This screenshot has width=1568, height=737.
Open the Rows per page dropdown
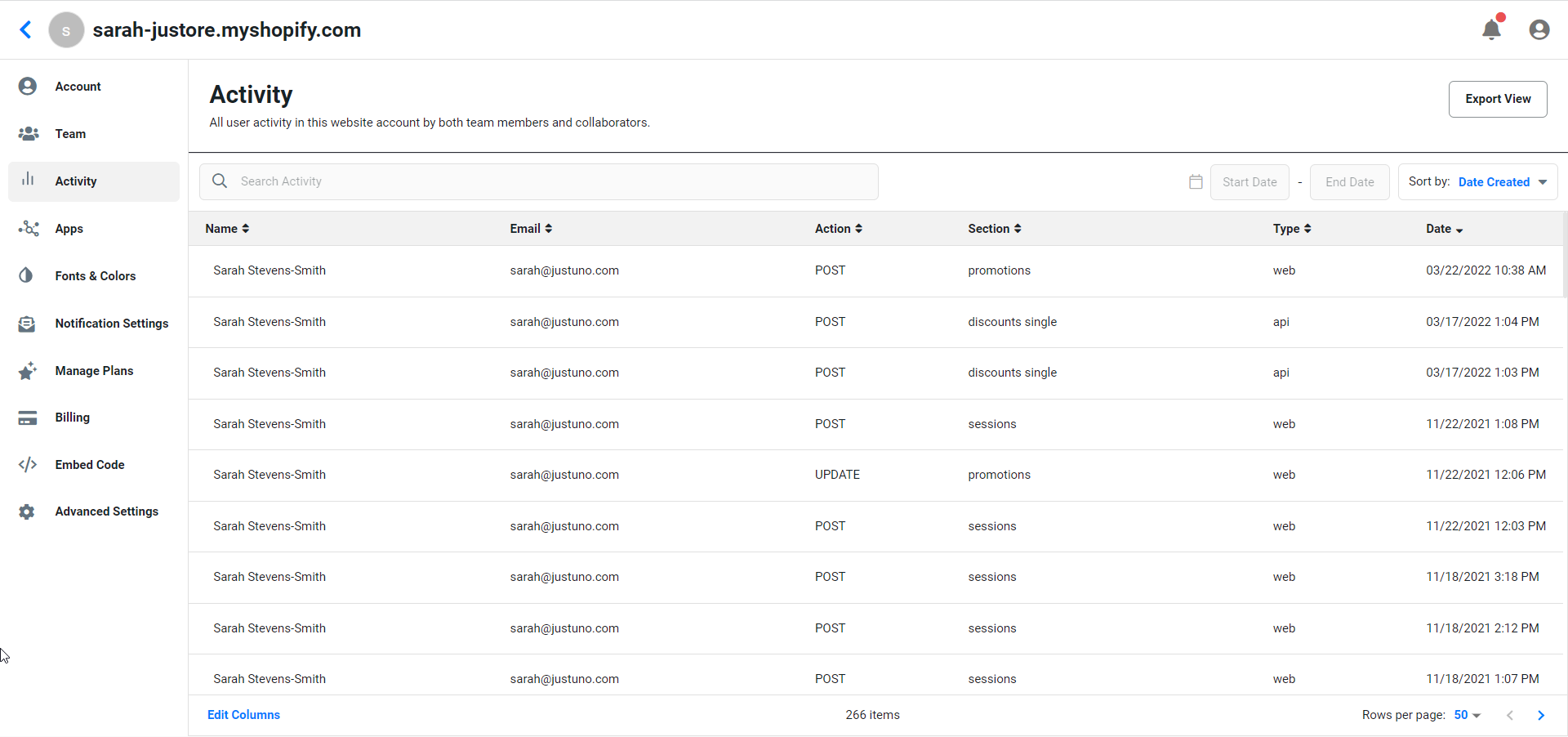pyautogui.click(x=1467, y=715)
